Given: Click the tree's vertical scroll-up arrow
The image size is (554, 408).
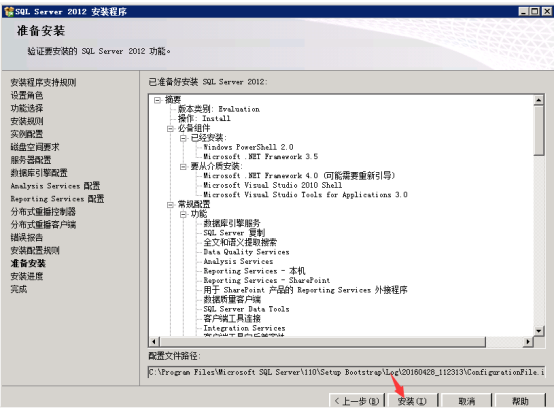Looking at the screenshot, I should (538, 100).
